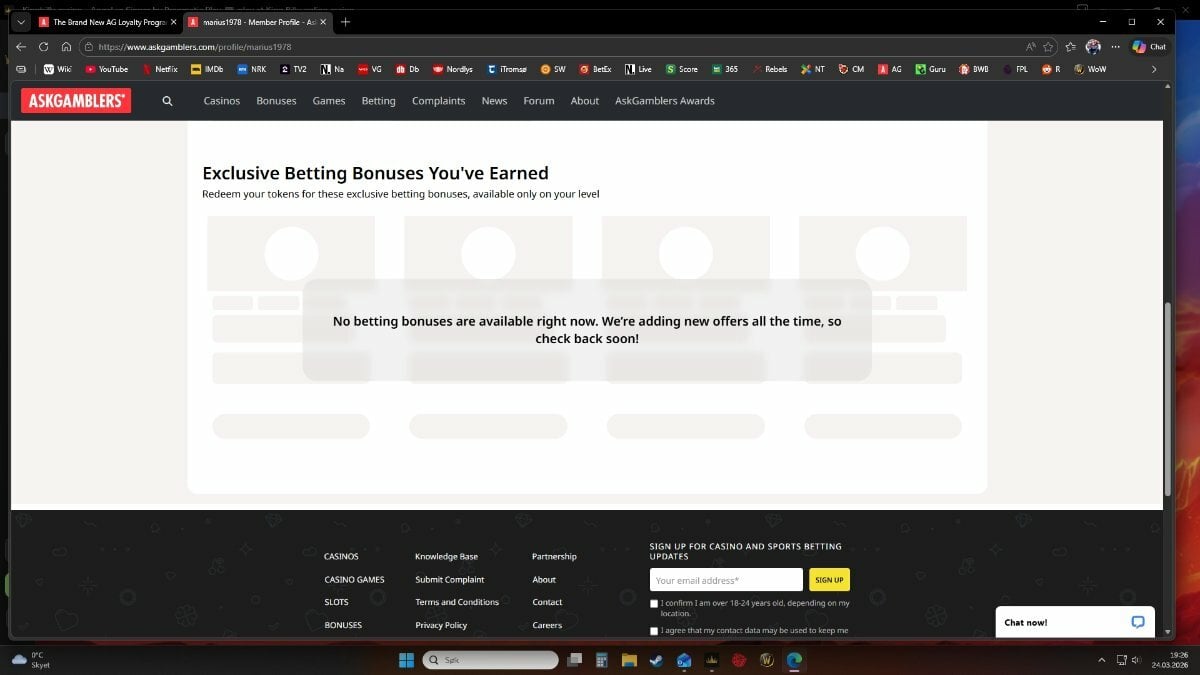The image size is (1200, 675).
Task: Click the AskGamblers logo
Action: 76,101
